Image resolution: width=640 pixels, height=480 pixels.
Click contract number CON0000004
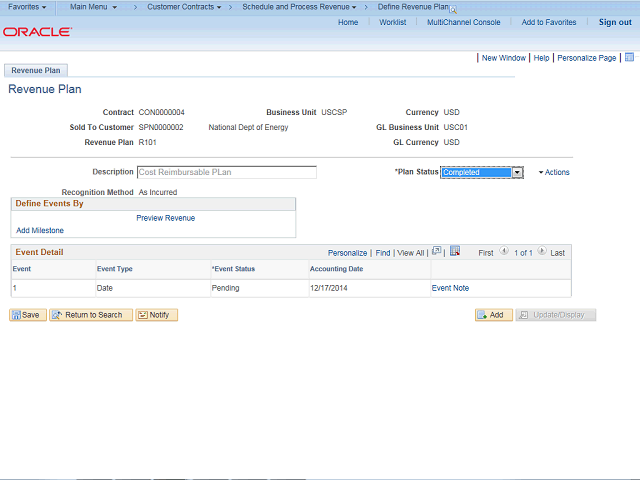click(162, 112)
